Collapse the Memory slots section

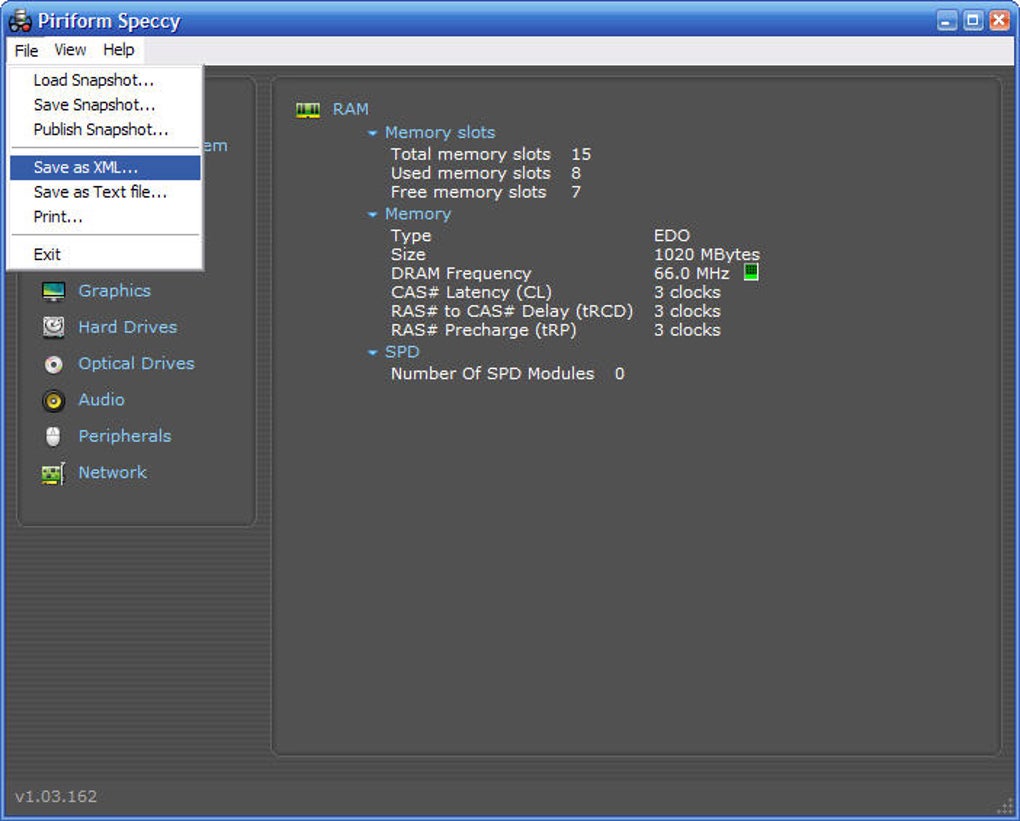pyautogui.click(x=372, y=133)
